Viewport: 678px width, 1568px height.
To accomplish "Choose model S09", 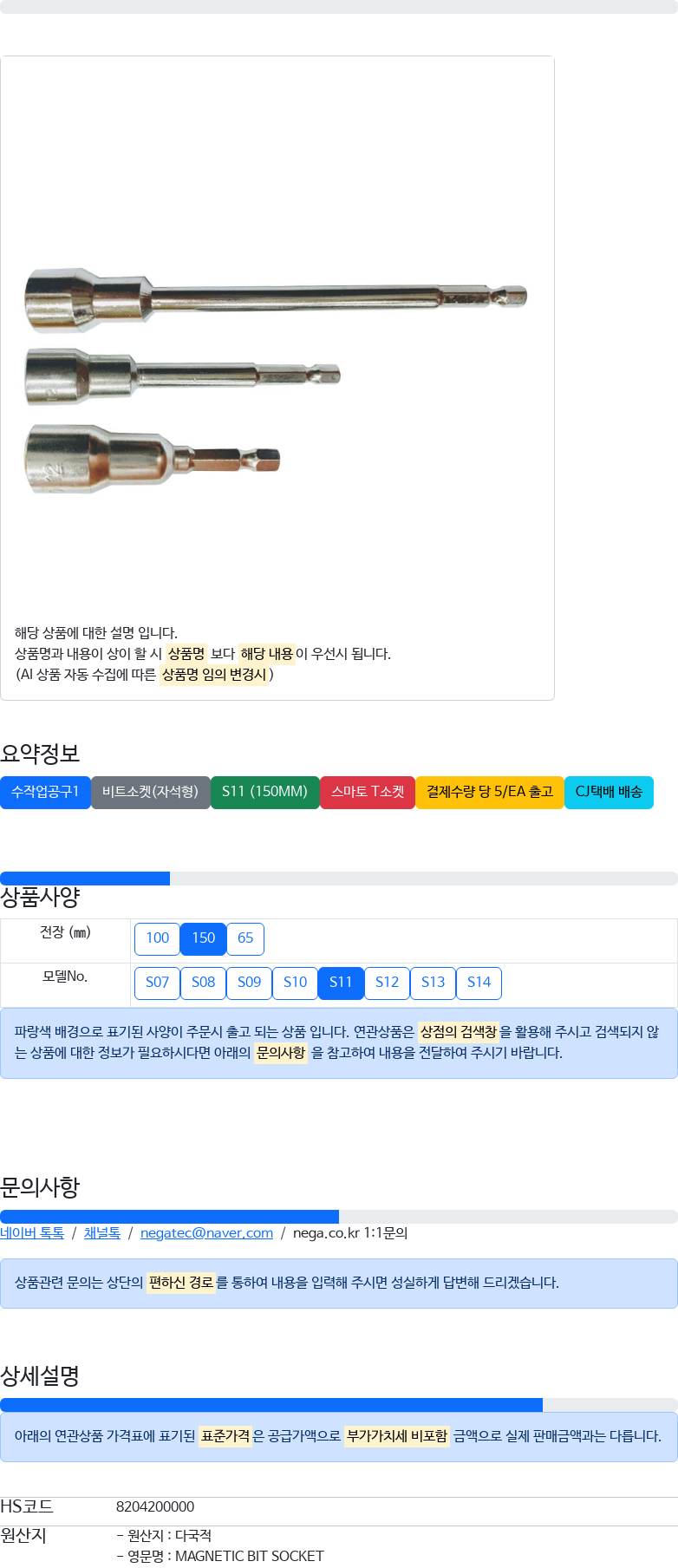I will click(249, 983).
